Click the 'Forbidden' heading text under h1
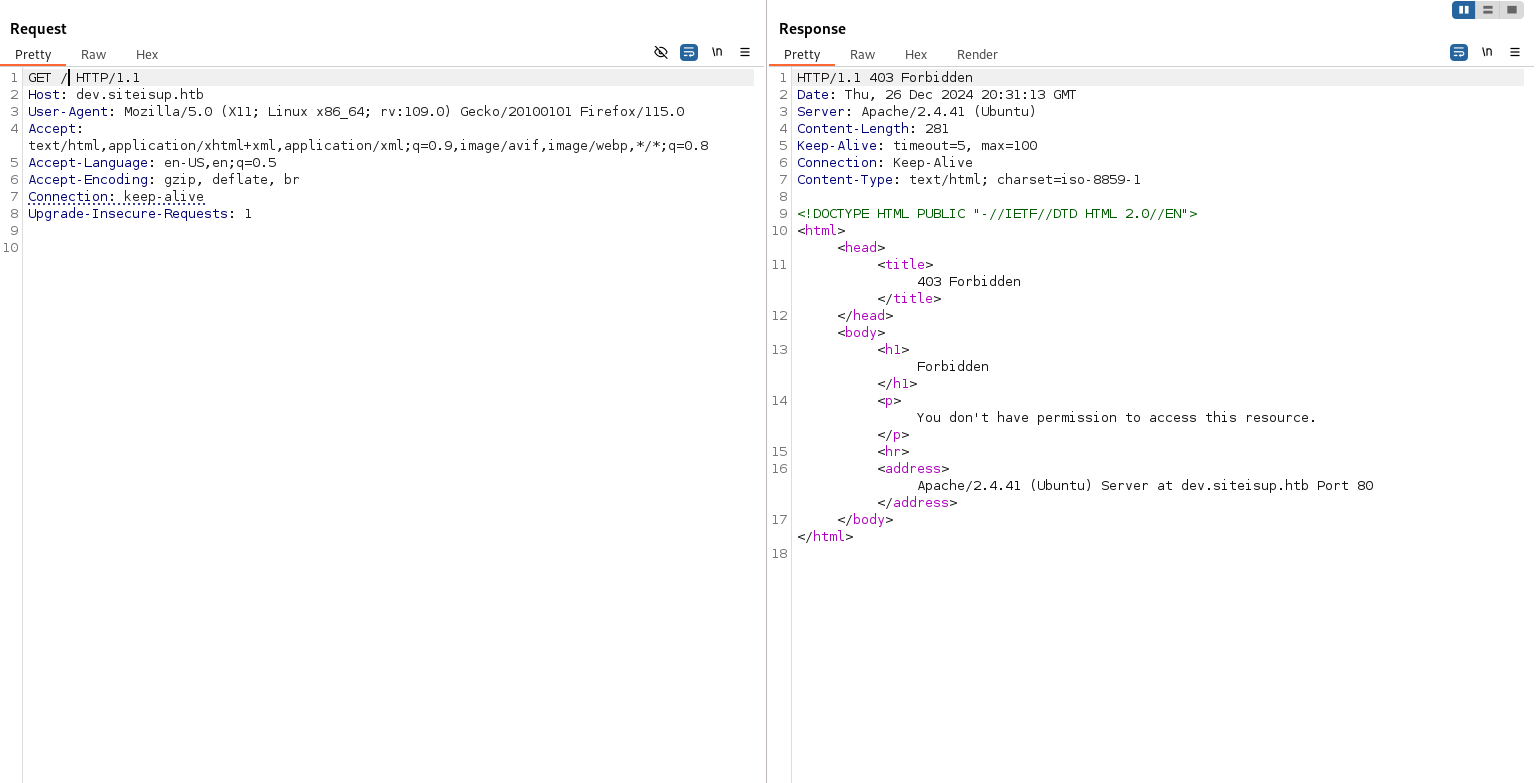Viewport: 1536px width, 783px height. (953, 366)
